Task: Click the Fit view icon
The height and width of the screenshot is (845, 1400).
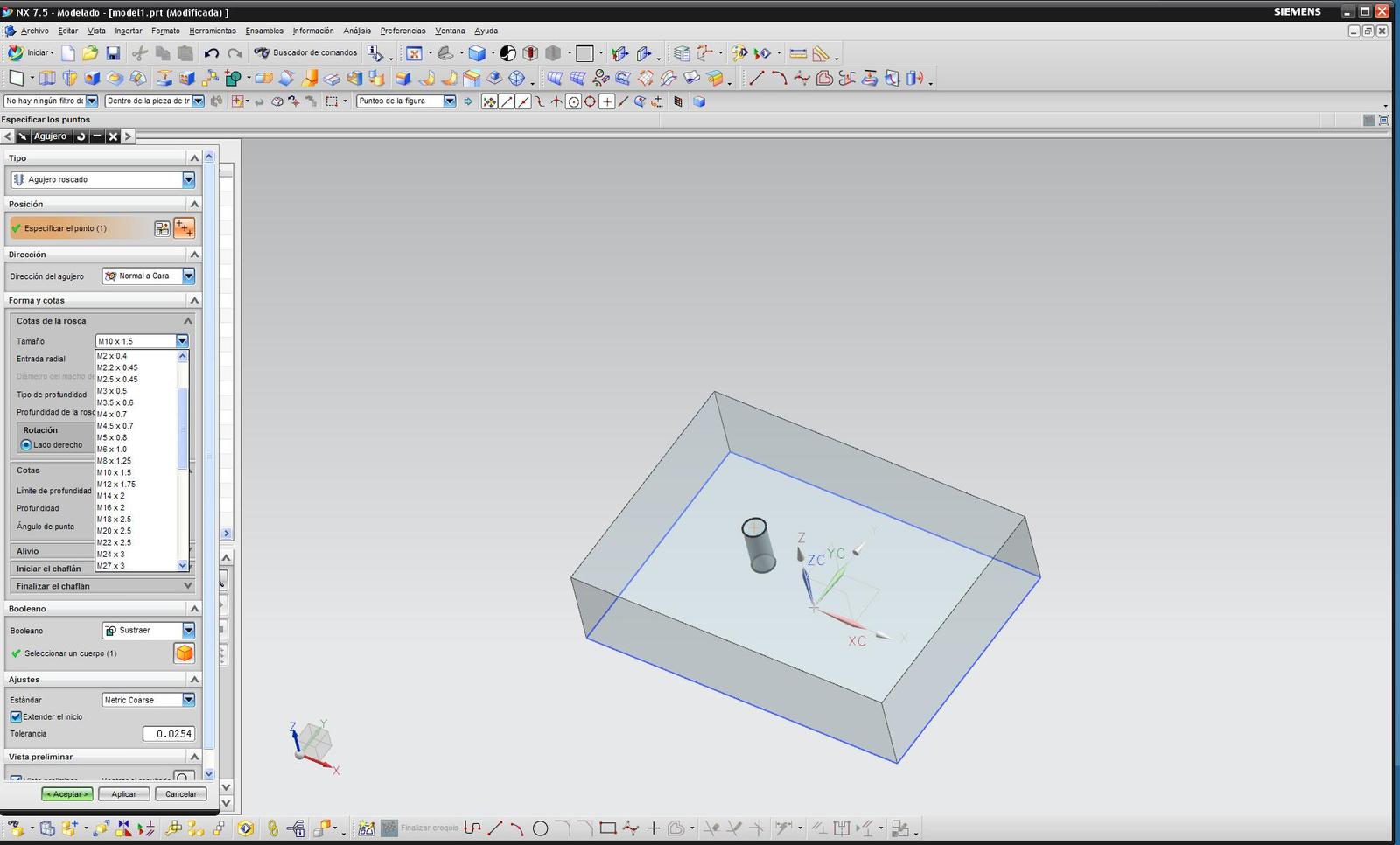Action: click(x=415, y=53)
